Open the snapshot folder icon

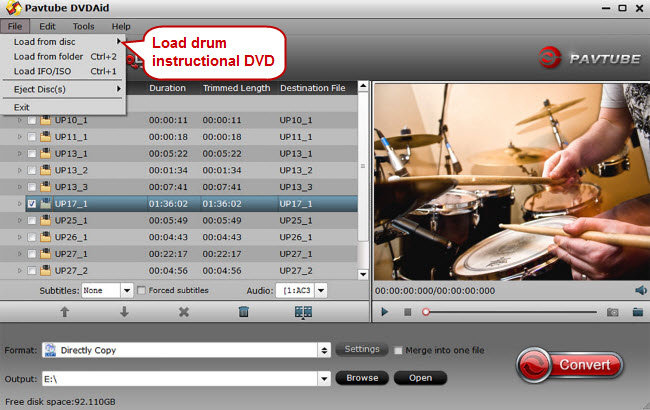tap(638, 312)
